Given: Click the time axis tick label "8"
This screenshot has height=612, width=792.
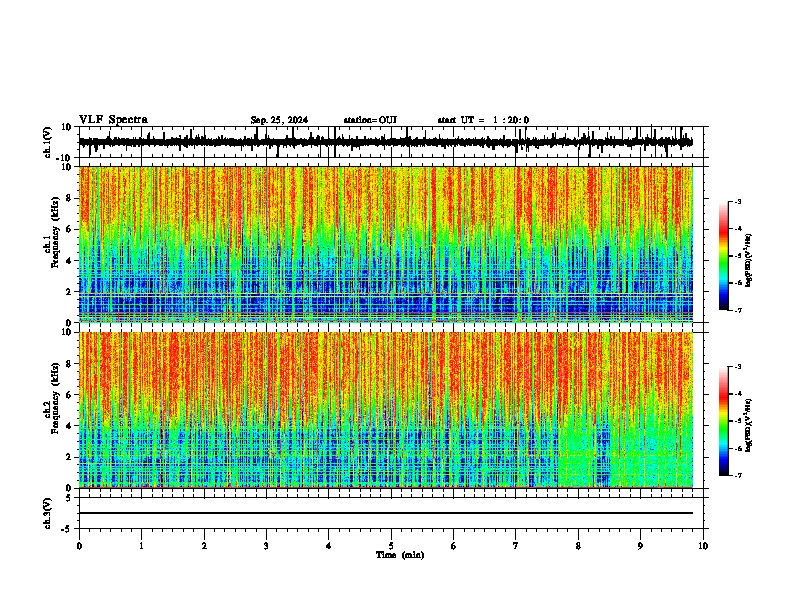Looking at the screenshot, I should coord(578,546).
